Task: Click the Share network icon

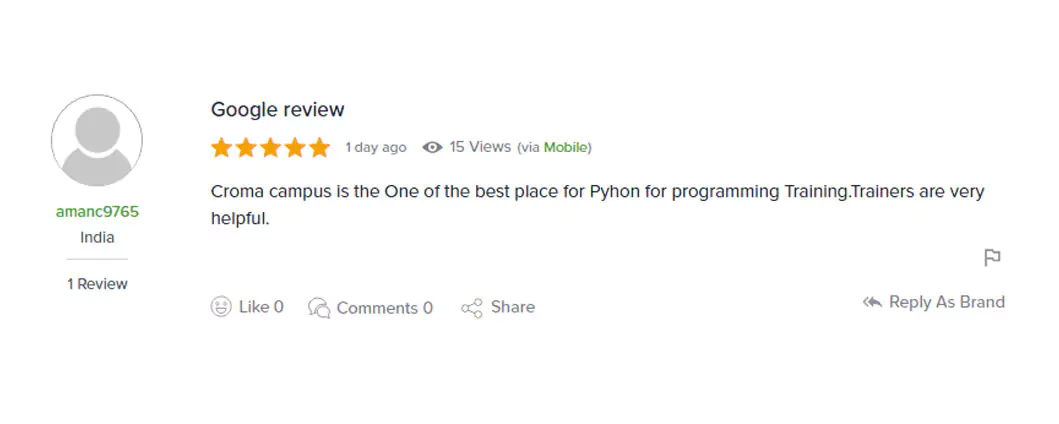Action: point(472,308)
